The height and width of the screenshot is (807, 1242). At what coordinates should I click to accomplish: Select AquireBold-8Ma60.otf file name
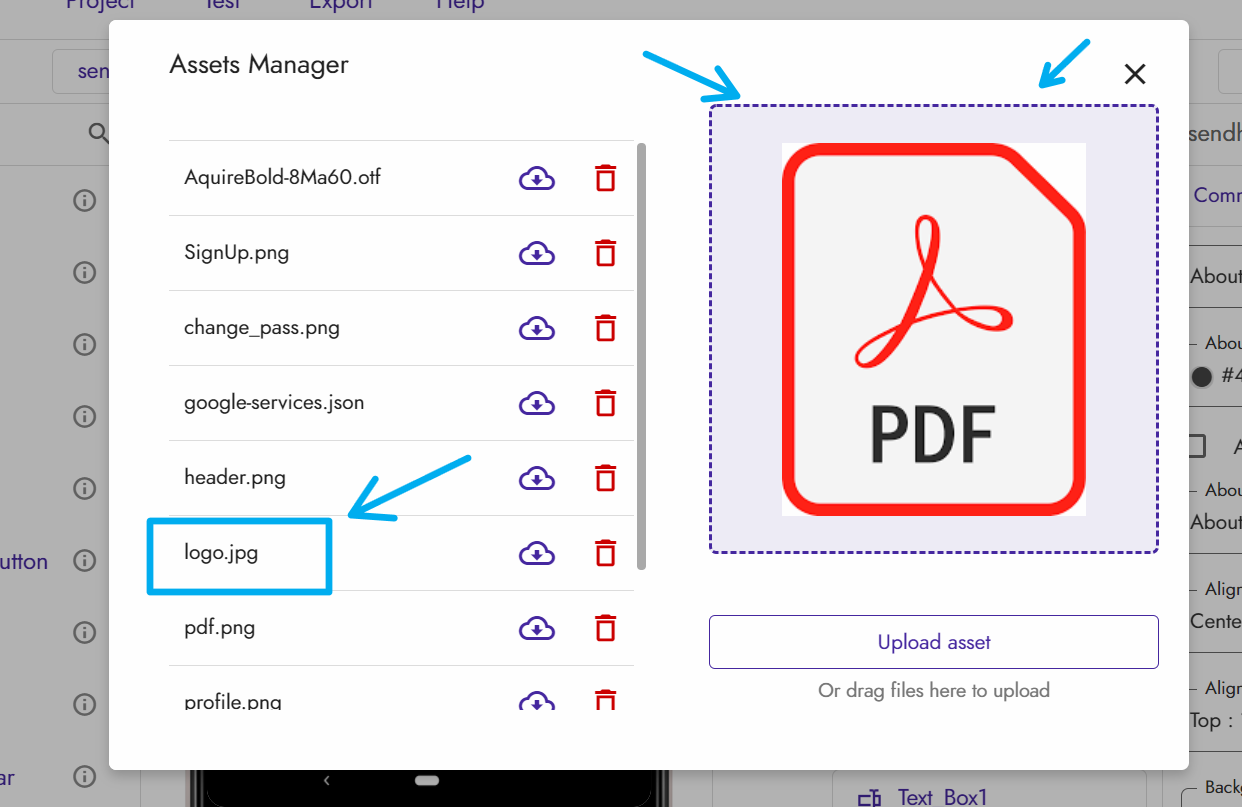click(x=282, y=178)
